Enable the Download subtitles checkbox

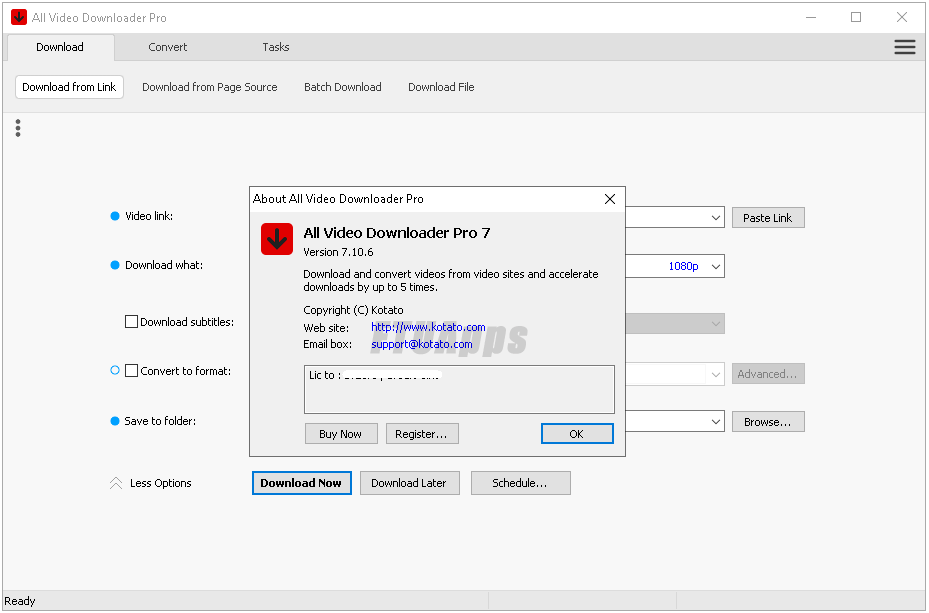pos(132,322)
